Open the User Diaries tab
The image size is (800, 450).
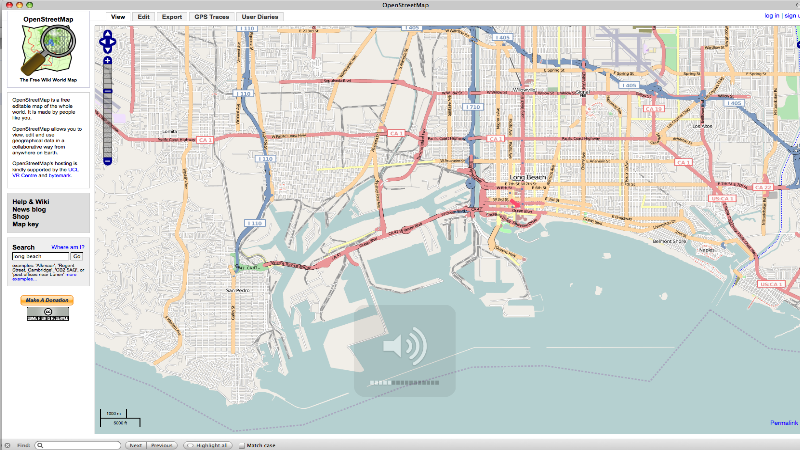[260, 17]
